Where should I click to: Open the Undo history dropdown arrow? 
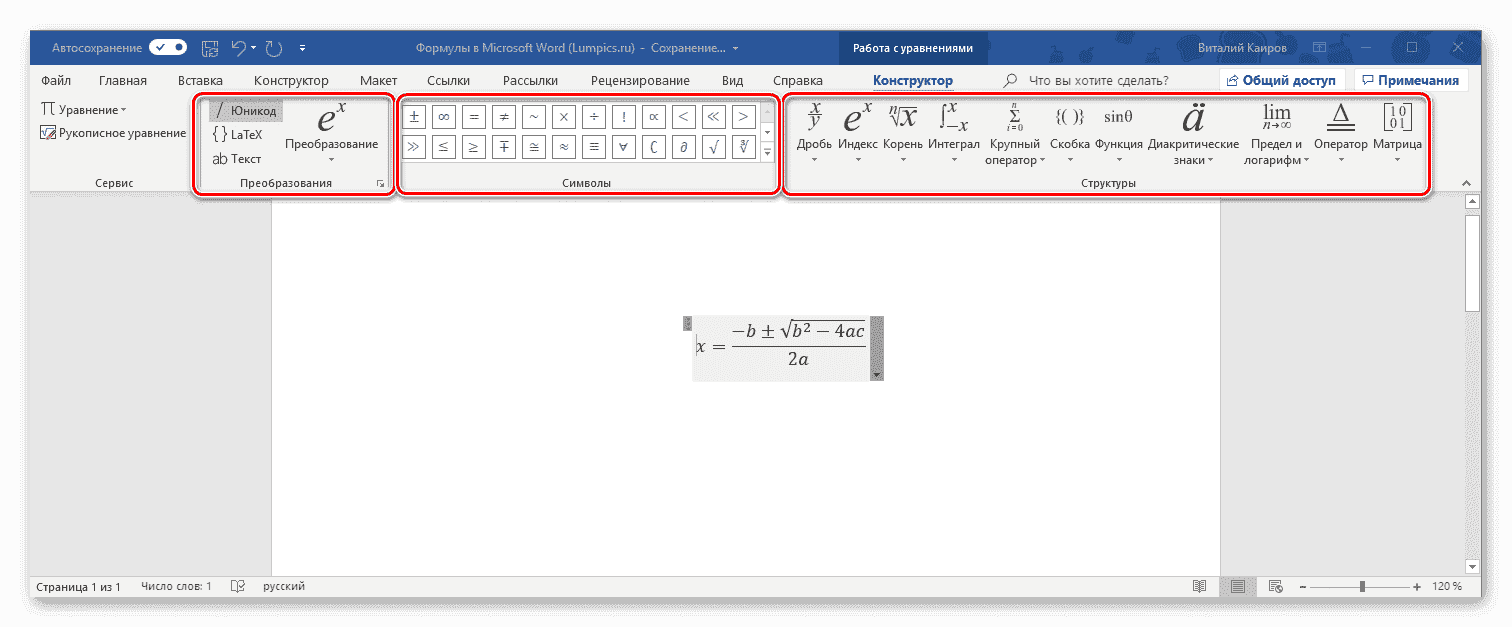pyautogui.click(x=254, y=47)
